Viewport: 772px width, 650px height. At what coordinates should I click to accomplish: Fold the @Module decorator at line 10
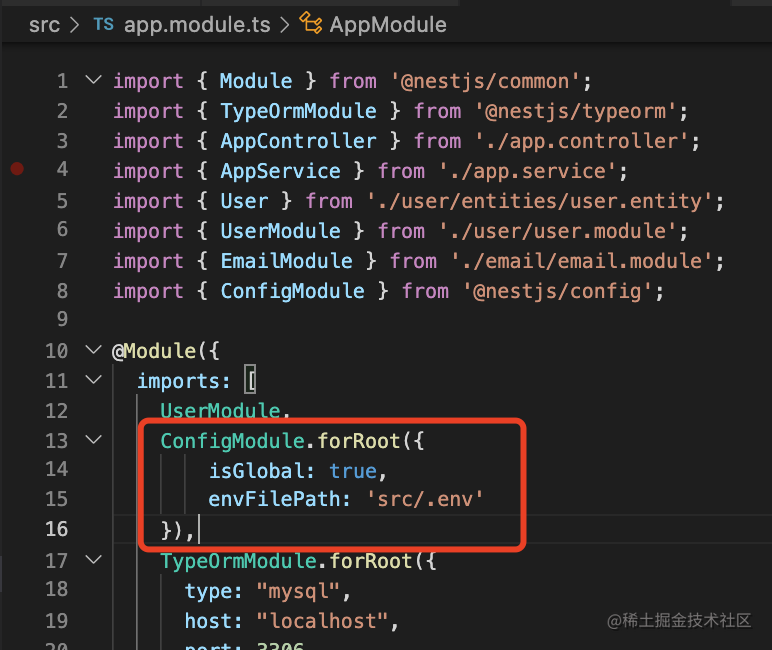[93, 350]
